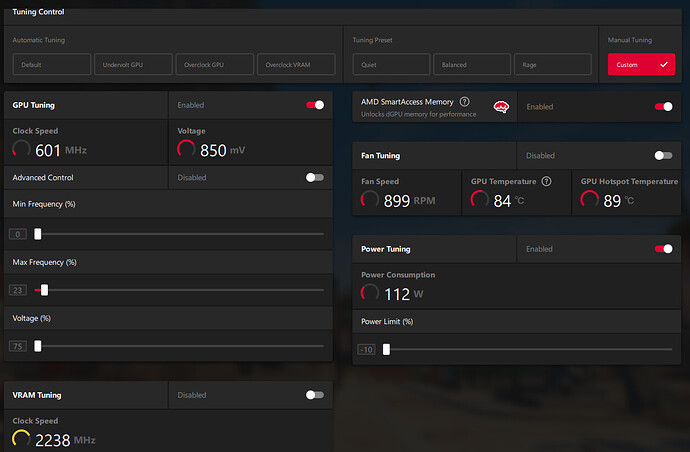Viewport: 690px width, 452px height.
Task: Click the Custom manual tuning button
Action: click(641, 64)
